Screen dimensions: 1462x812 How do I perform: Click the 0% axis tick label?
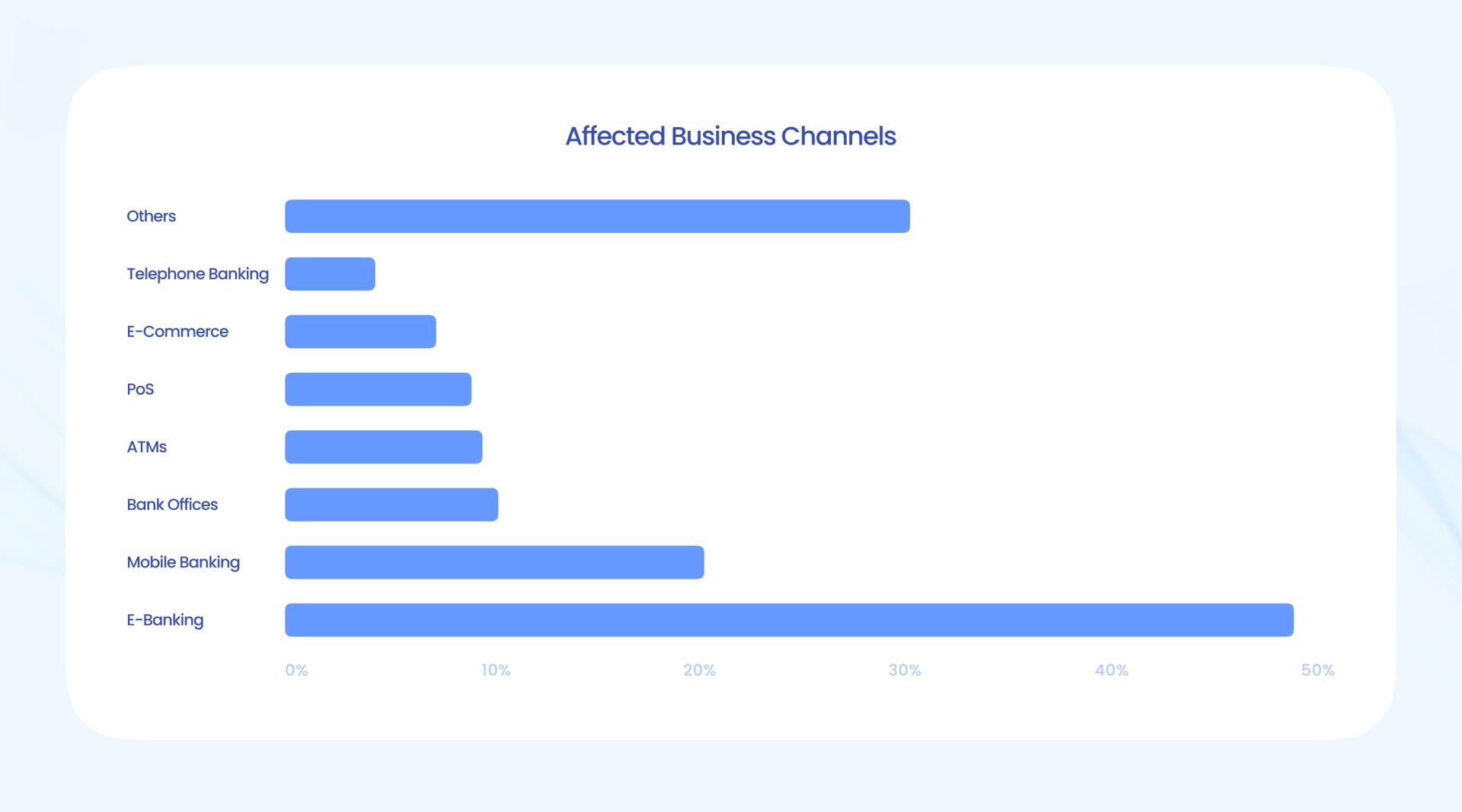click(x=296, y=670)
